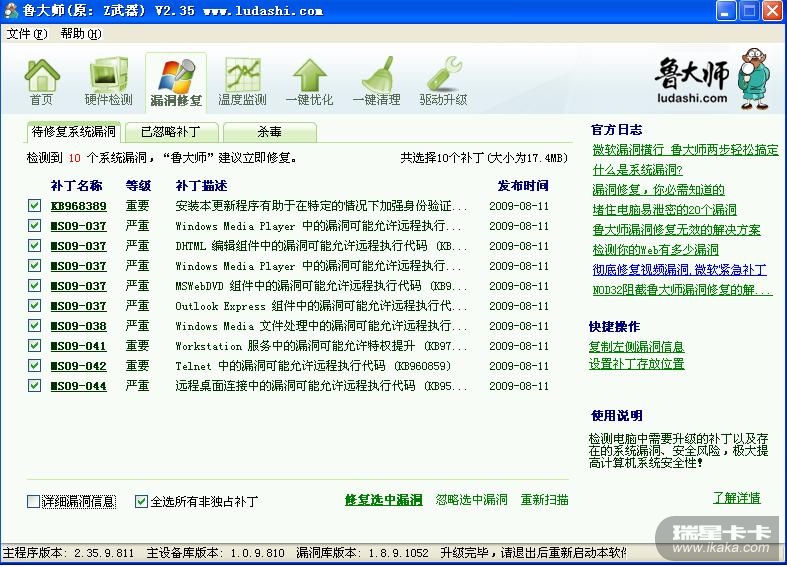Open the MS09-044 patch link
The height and width of the screenshot is (567, 787).
tap(79, 386)
